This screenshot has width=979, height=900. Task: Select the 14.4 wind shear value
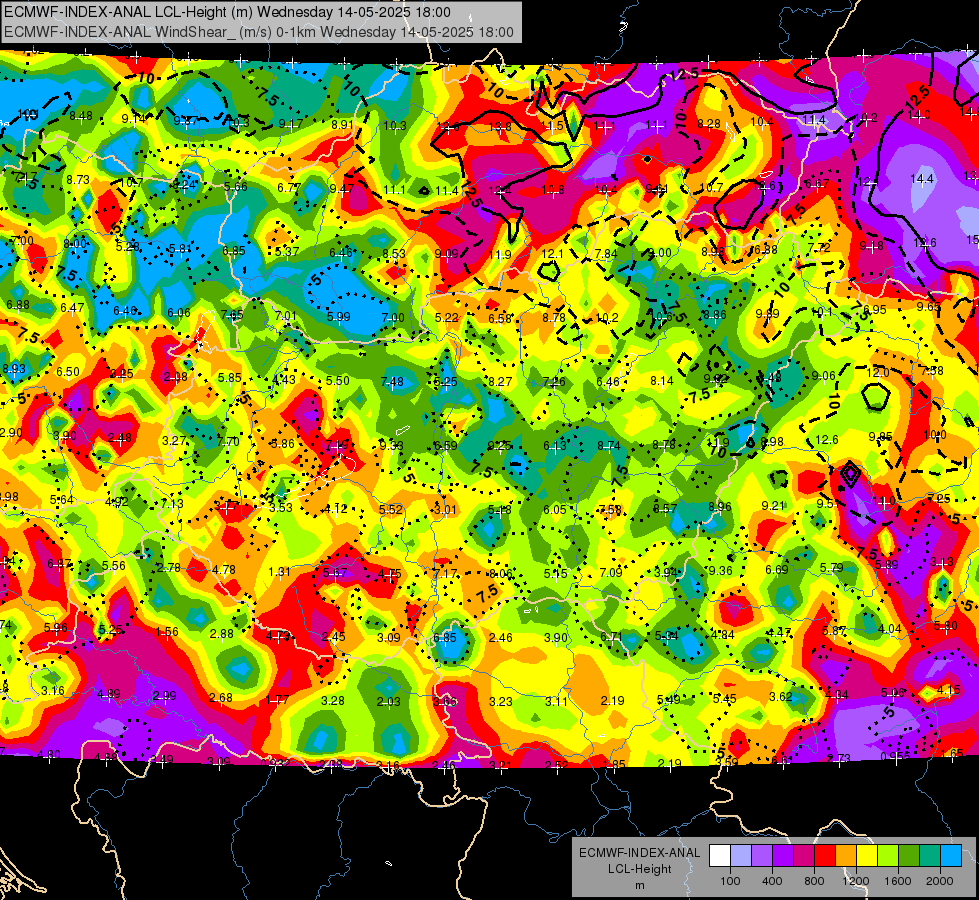922,179
